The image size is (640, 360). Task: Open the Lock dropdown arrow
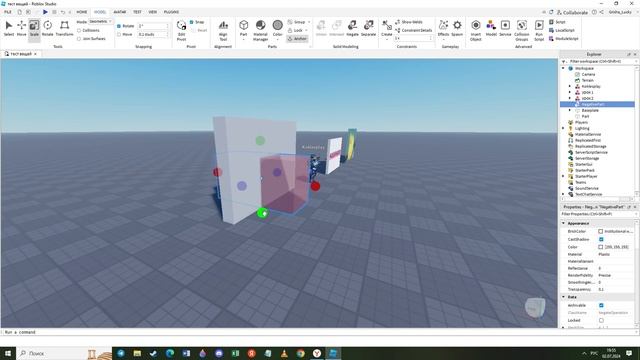[306, 31]
